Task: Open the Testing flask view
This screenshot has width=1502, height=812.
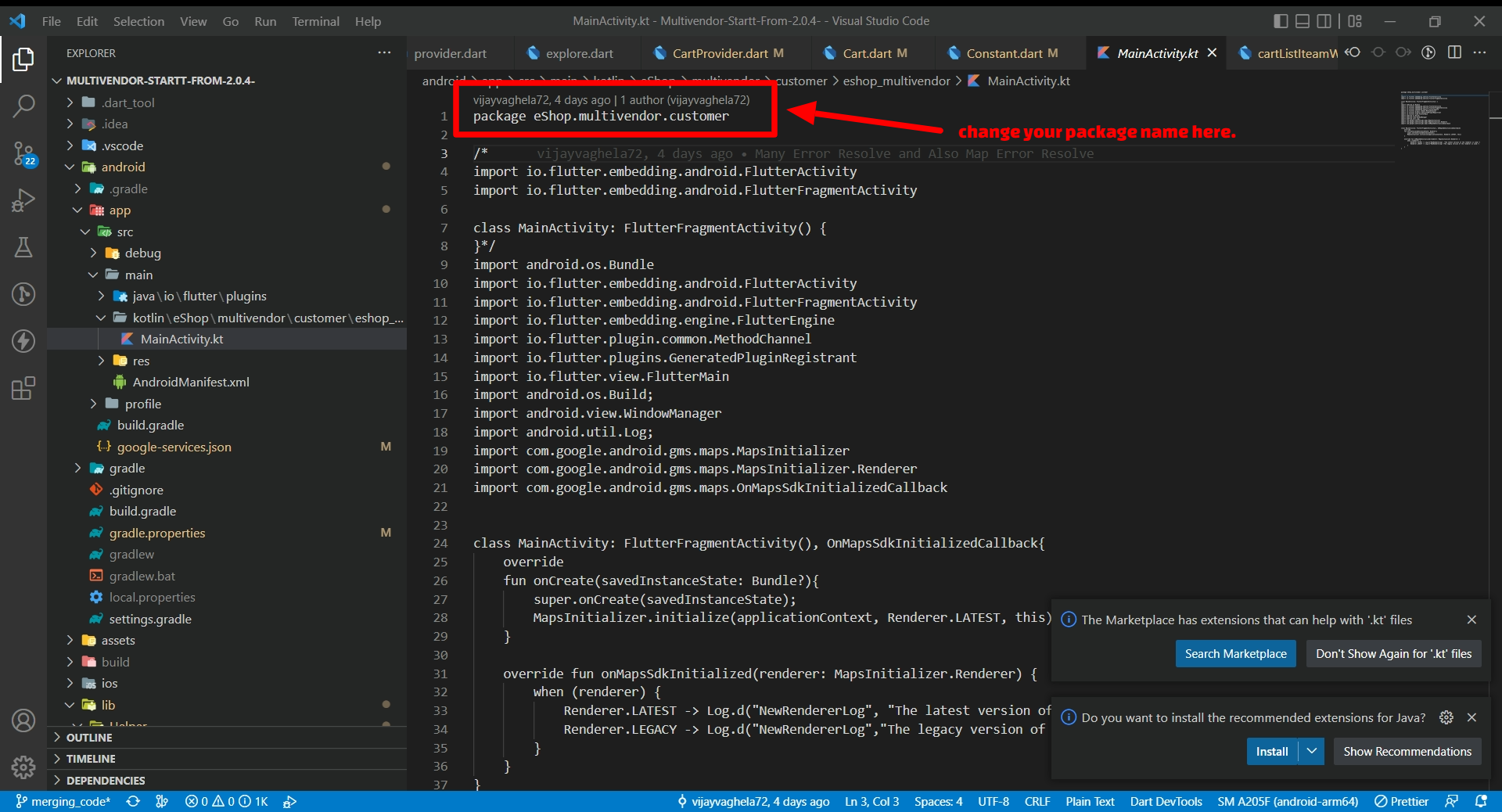Action: pos(23,247)
